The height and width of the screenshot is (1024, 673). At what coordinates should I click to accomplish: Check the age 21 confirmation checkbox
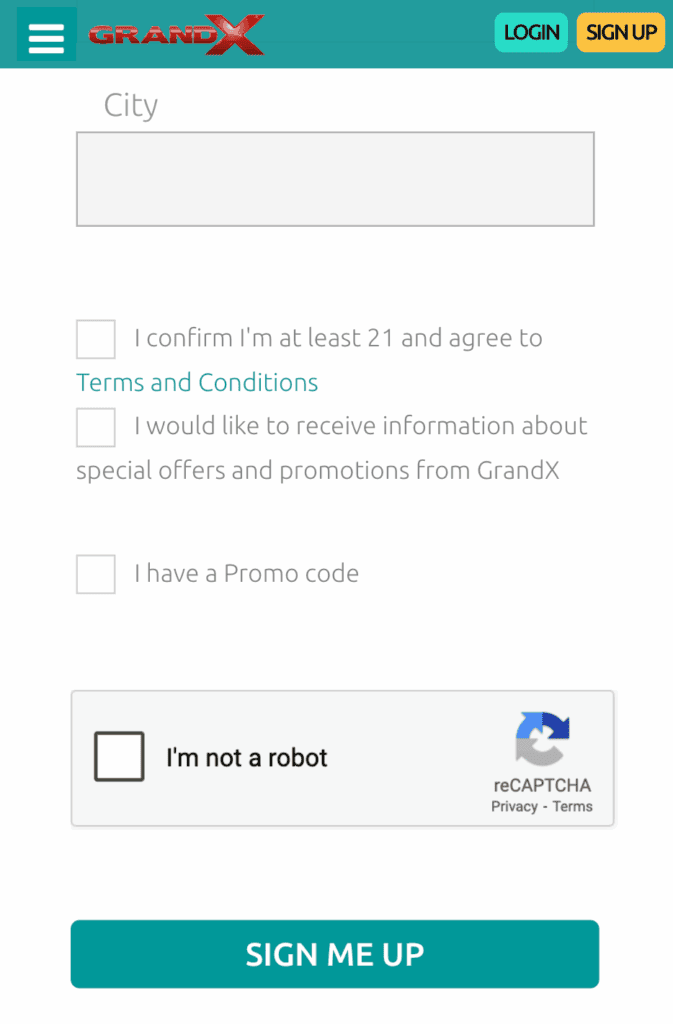(96, 339)
